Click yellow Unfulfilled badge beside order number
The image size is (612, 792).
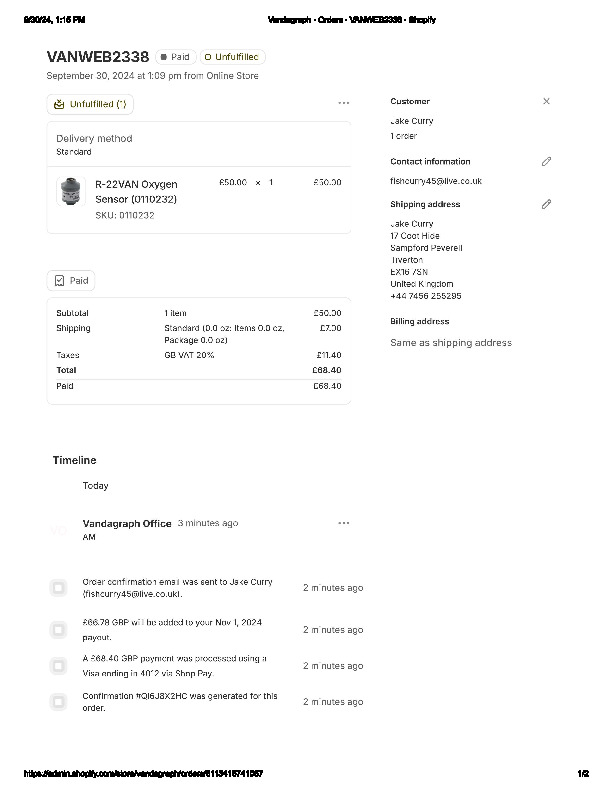233,58
